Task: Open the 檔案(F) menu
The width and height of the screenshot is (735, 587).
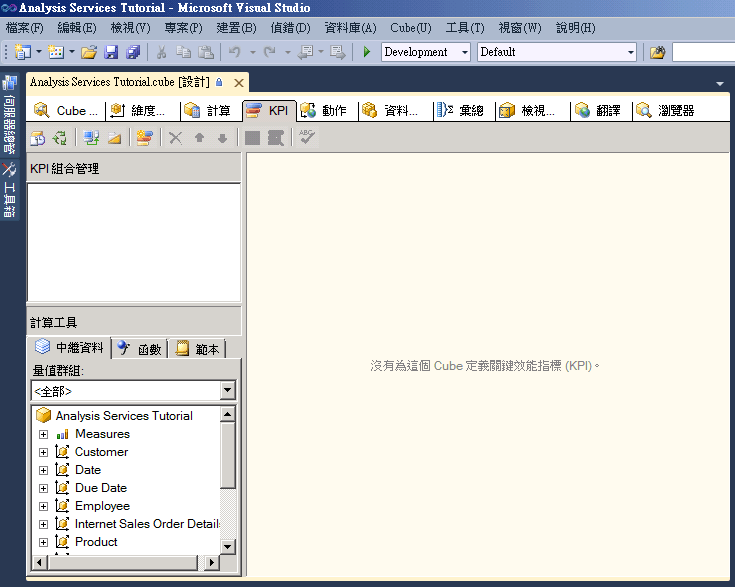Action: pos(24,28)
